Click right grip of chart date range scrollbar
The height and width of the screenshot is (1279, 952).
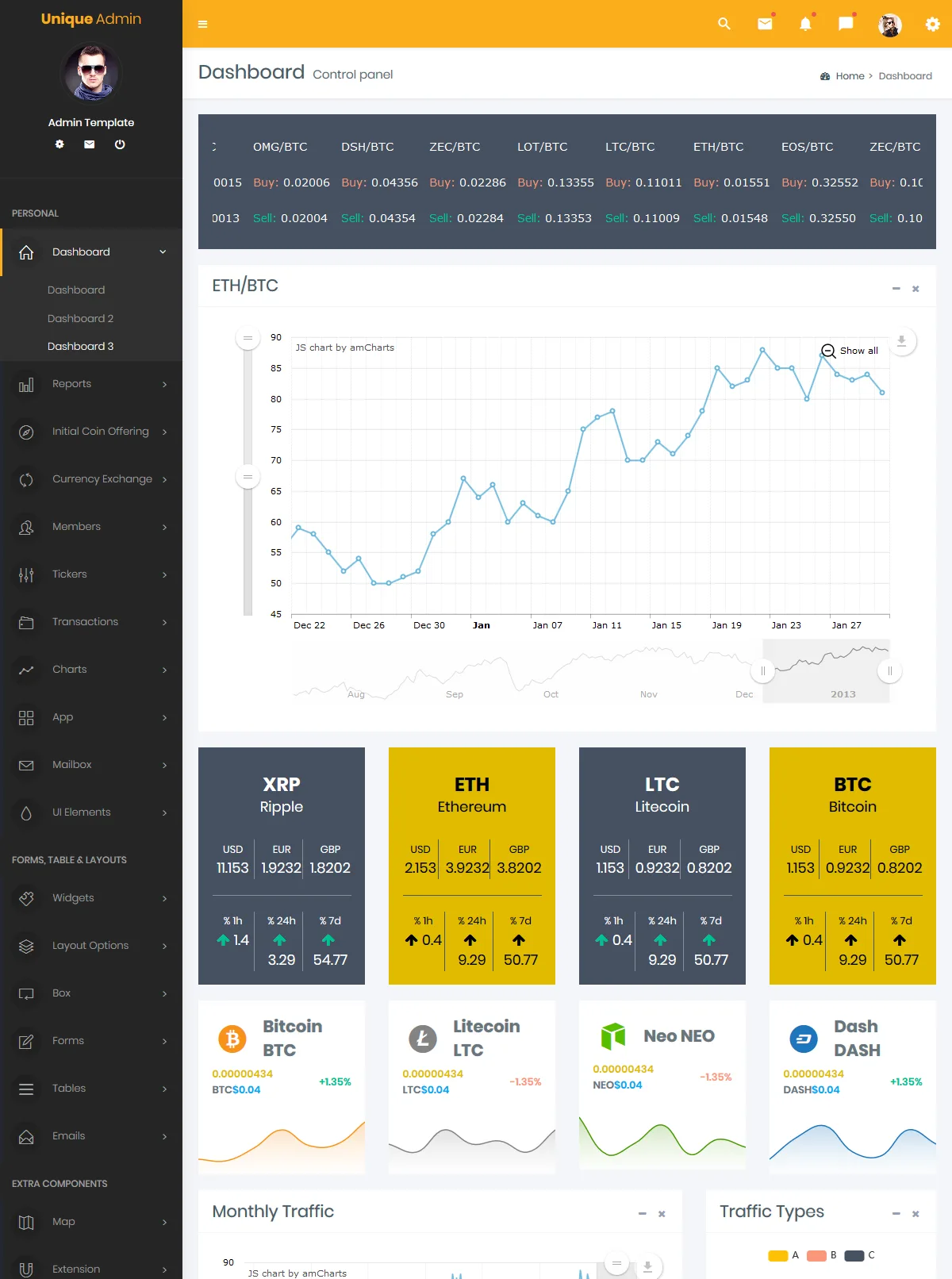(890, 671)
